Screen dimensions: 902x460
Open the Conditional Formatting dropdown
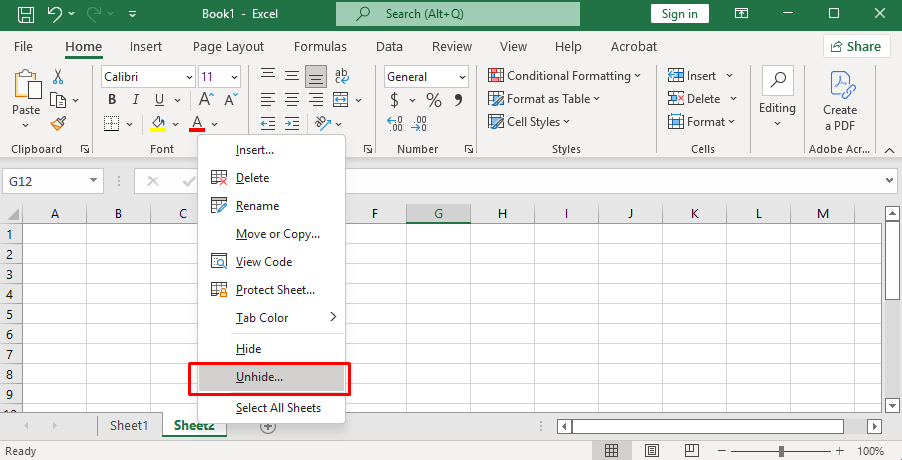565,76
